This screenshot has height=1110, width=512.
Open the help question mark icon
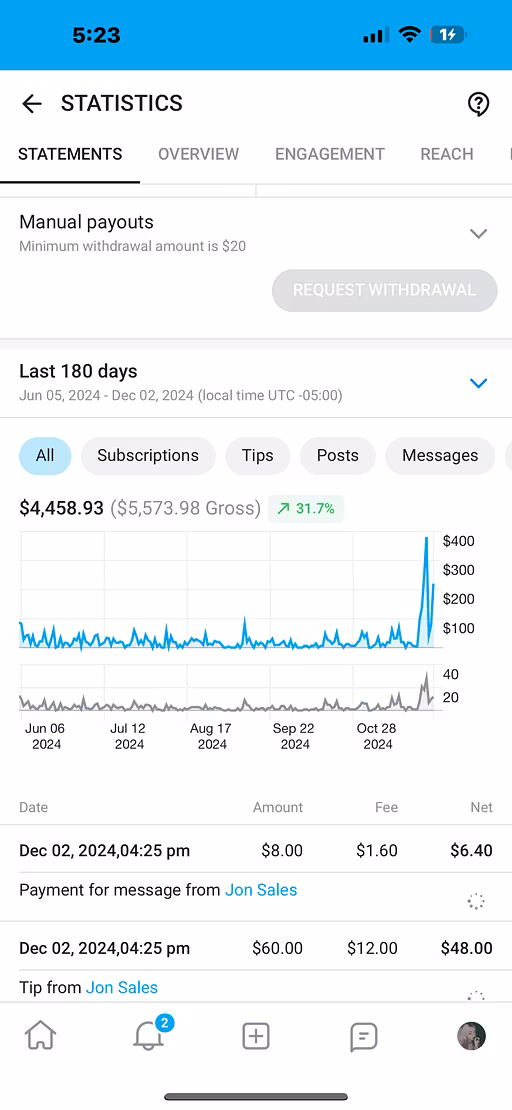[479, 104]
